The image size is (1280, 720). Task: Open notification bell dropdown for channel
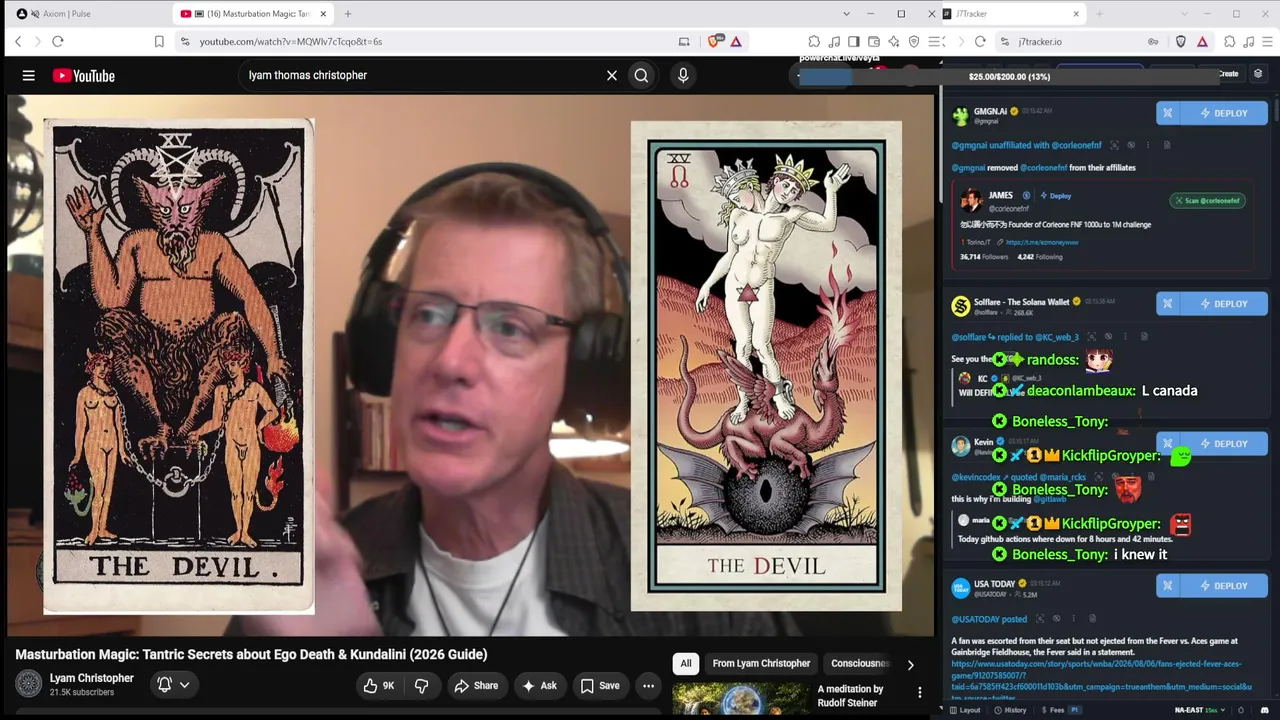pyautogui.click(x=173, y=685)
